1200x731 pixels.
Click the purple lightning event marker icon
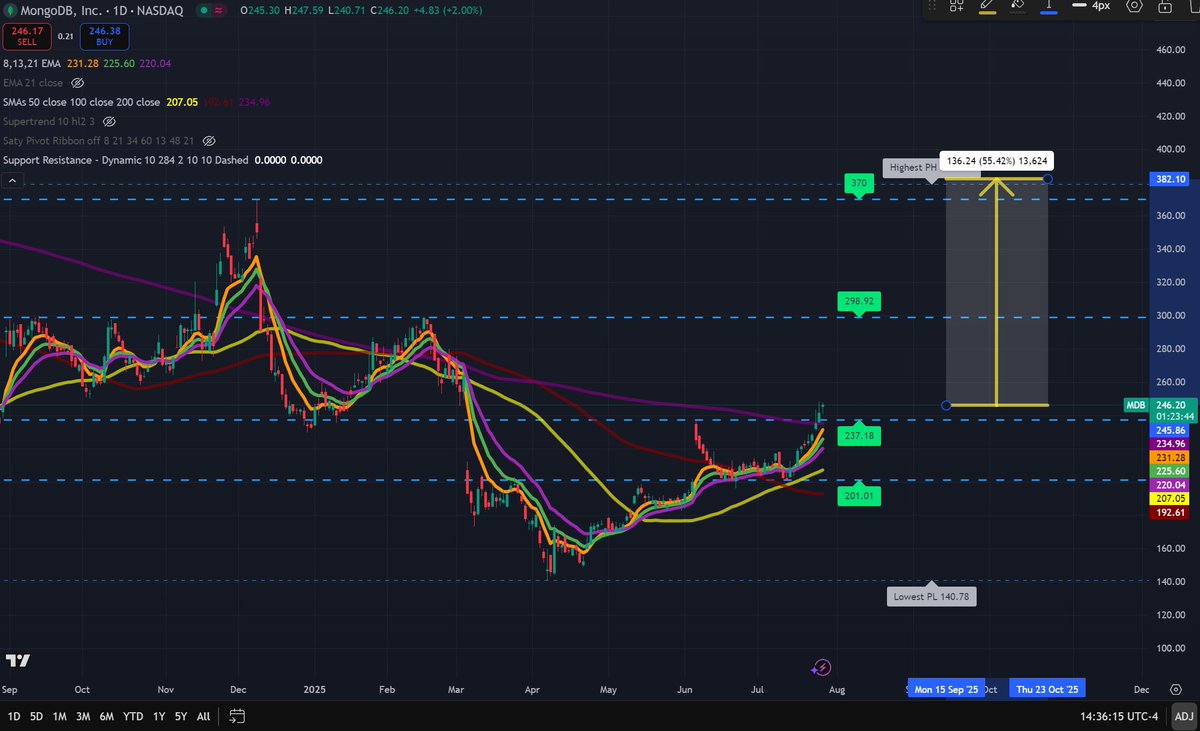pyautogui.click(x=822, y=667)
